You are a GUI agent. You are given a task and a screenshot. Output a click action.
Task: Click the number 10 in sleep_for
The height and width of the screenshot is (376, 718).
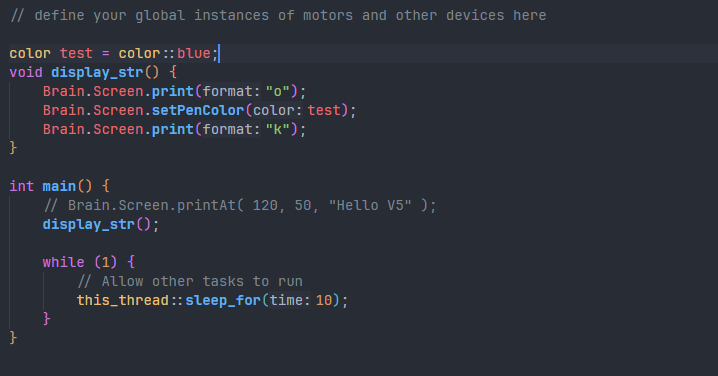tap(324, 300)
